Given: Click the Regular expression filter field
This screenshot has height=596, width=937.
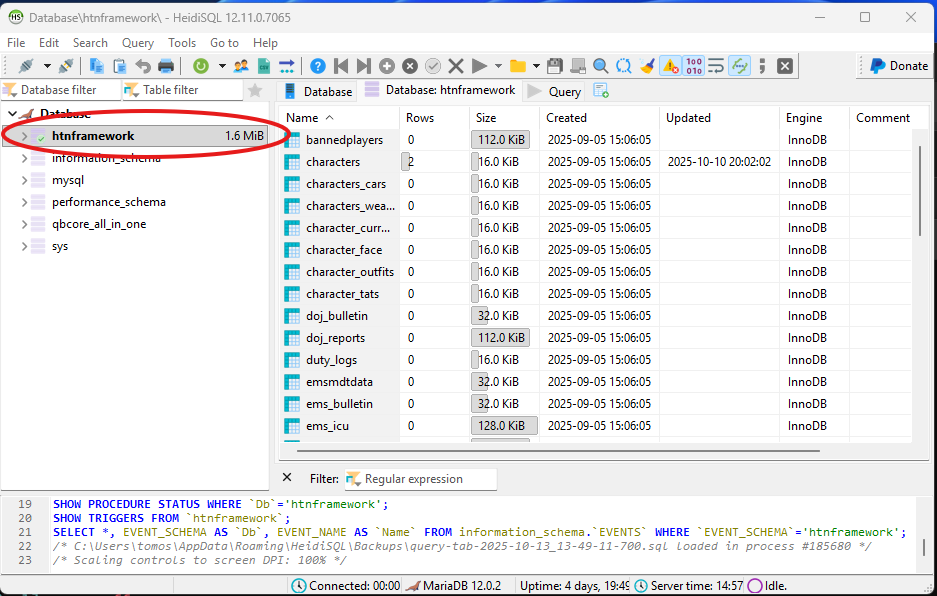Looking at the screenshot, I should click(x=421, y=479).
